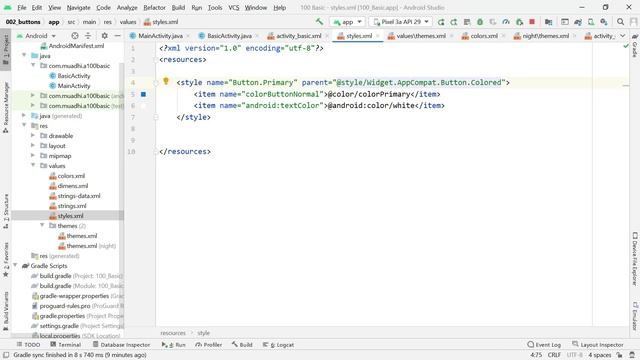Image resolution: width=640 pixels, height=360 pixels.
Task: Switch to the MainActivity.java tab
Action: [160, 36]
